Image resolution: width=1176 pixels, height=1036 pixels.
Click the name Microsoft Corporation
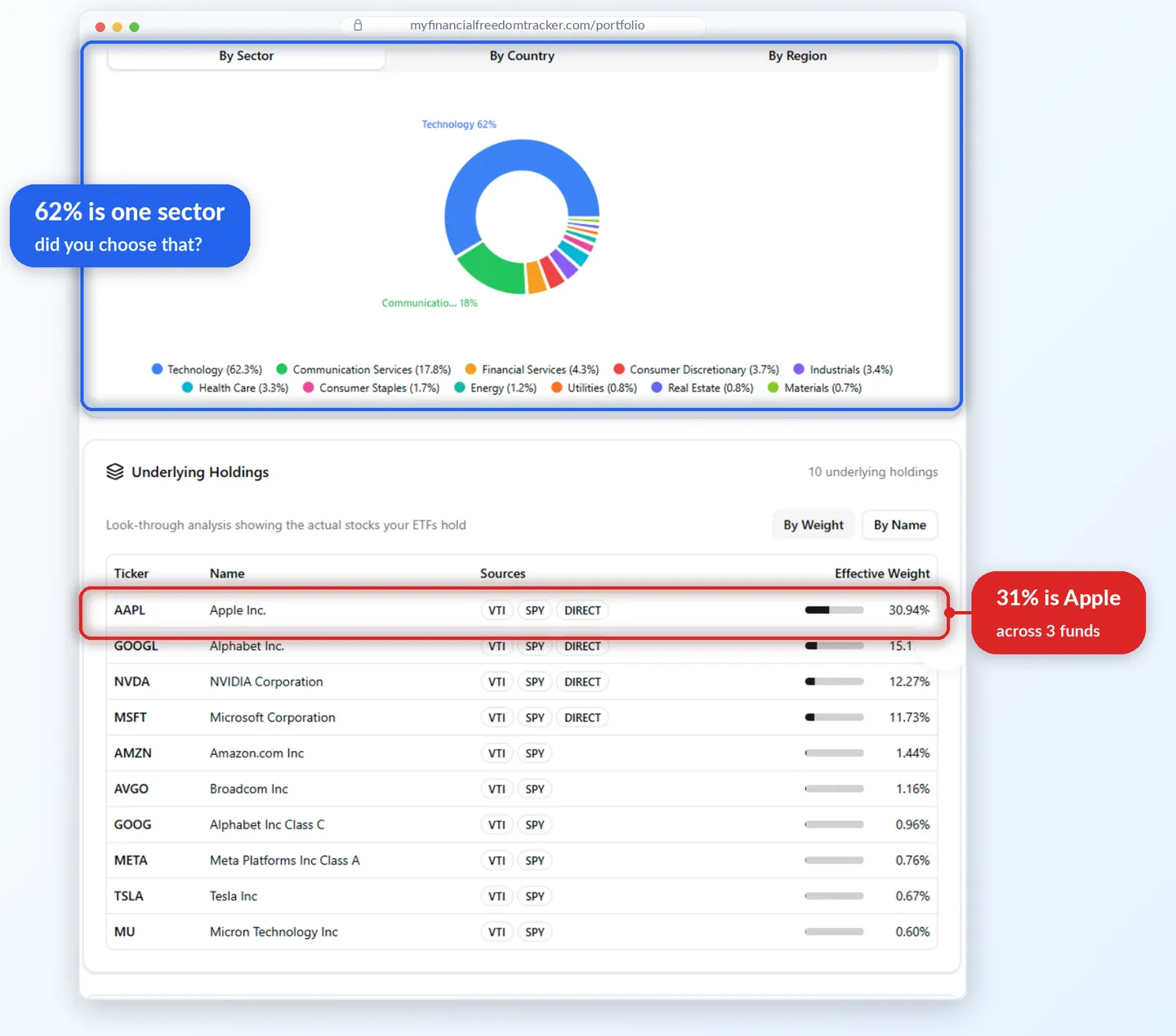pyautogui.click(x=273, y=717)
